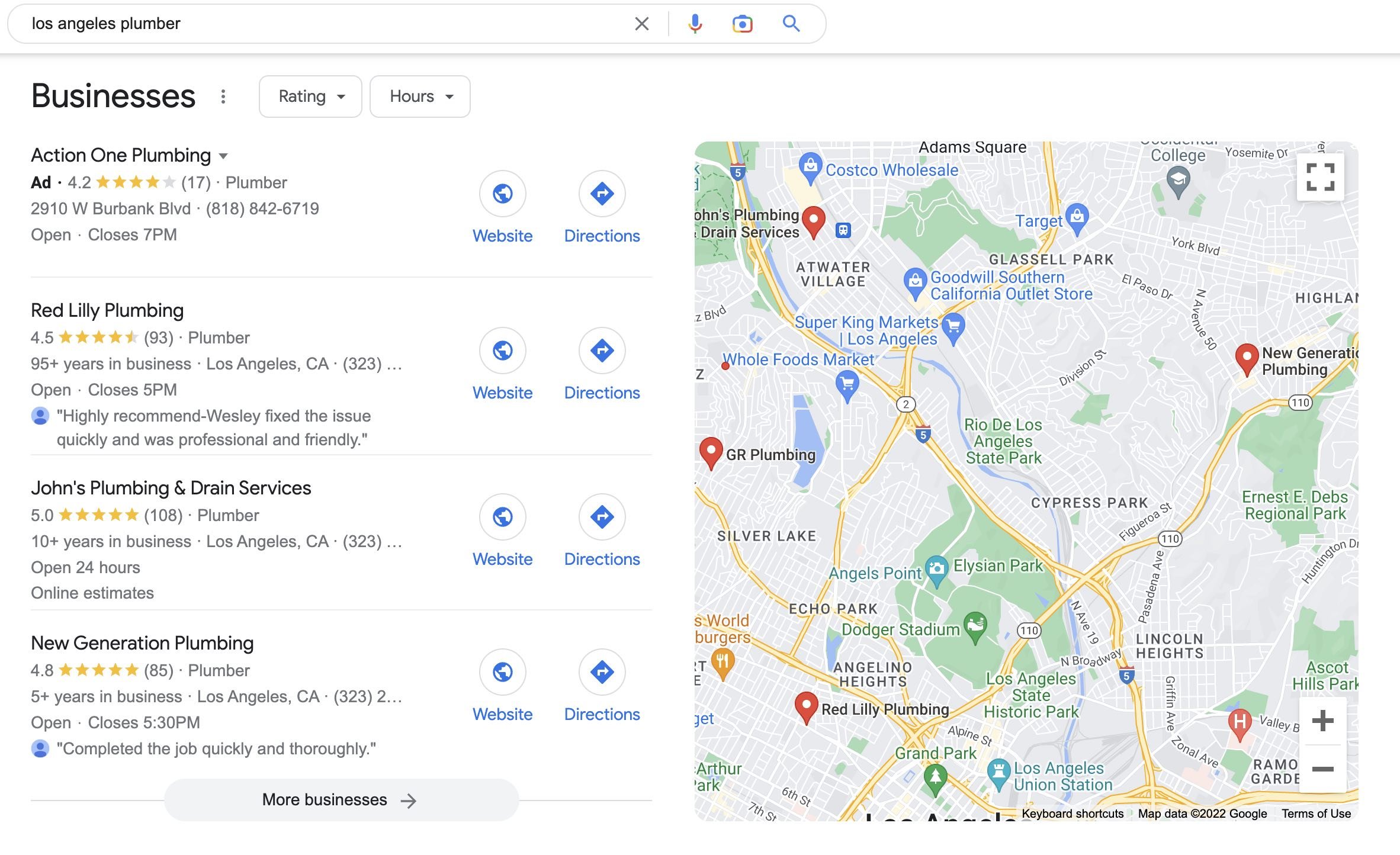Click Red Lilly Plumbing website globe icon

tap(502, 351)
